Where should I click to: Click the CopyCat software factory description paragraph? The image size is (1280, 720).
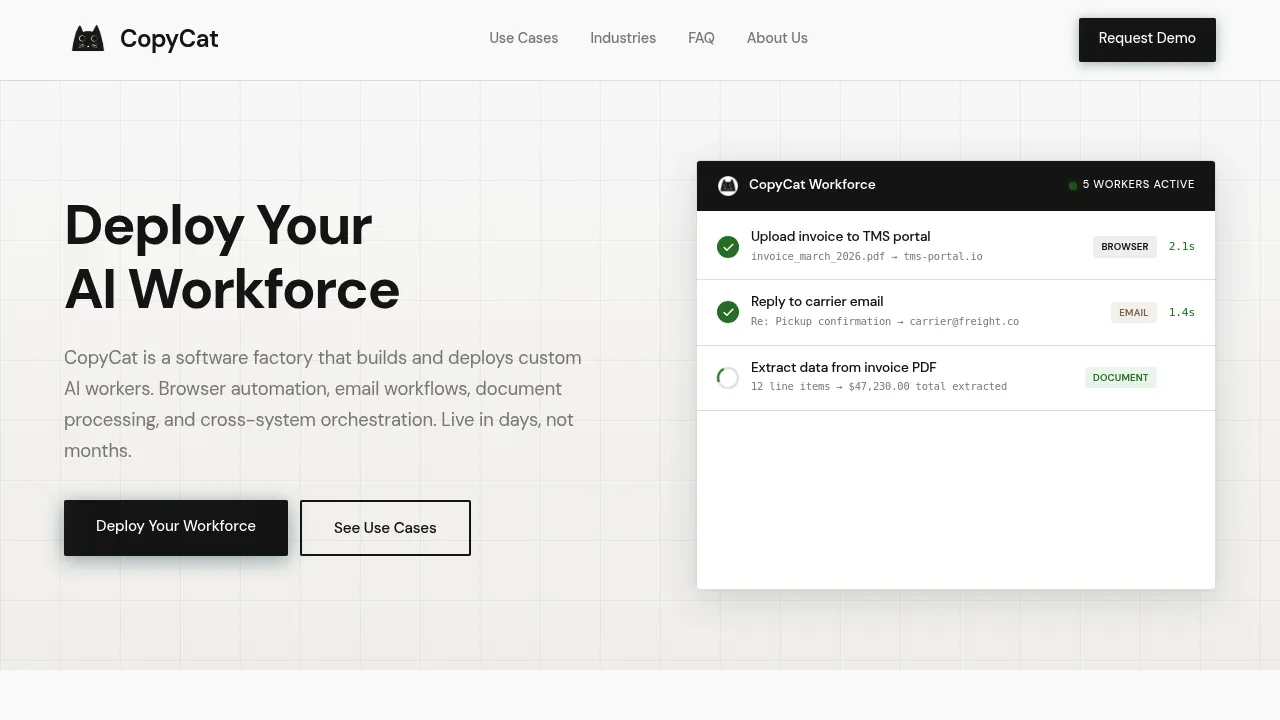[323, 404]
